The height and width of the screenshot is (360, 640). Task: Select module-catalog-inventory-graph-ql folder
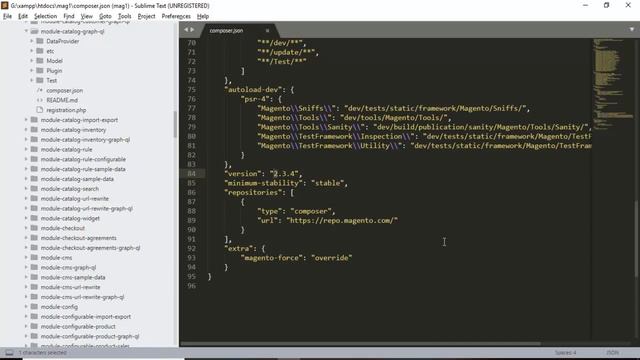85,140
